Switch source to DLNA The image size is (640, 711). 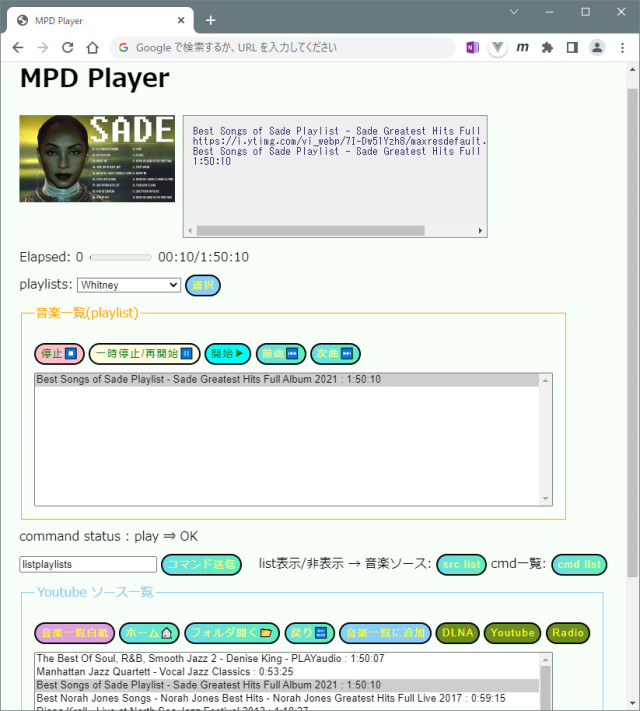[458, 633]
